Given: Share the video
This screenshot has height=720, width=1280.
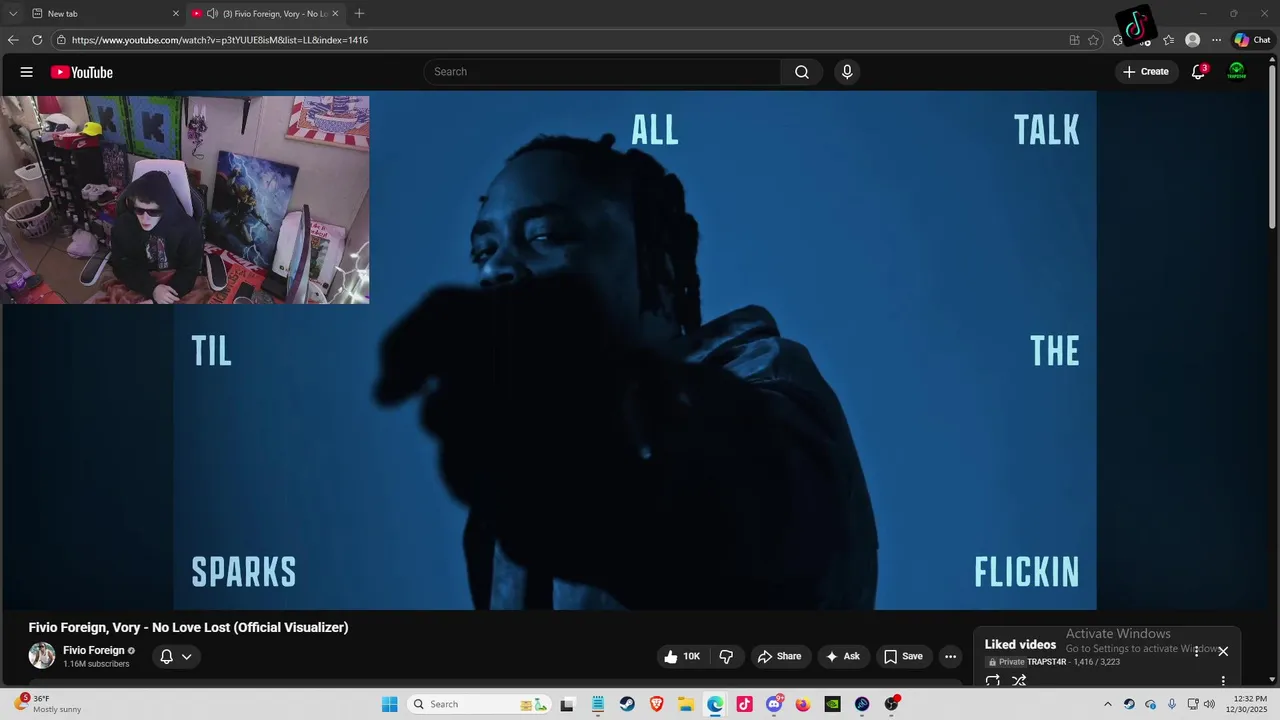Looking at the screenshot, I should 780,657.
